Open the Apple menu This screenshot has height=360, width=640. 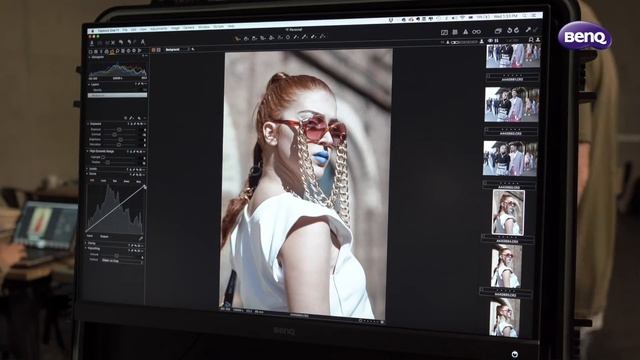pos(93,31)
